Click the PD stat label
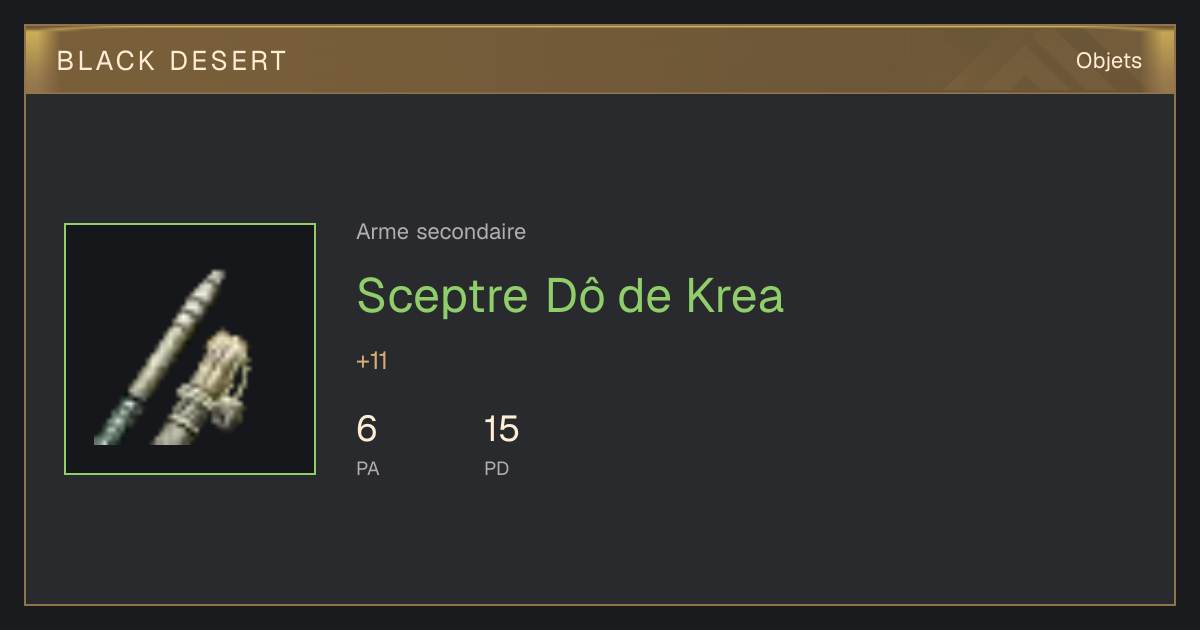The height and width of the screenshot is (630, 1200). pos(497,468)
